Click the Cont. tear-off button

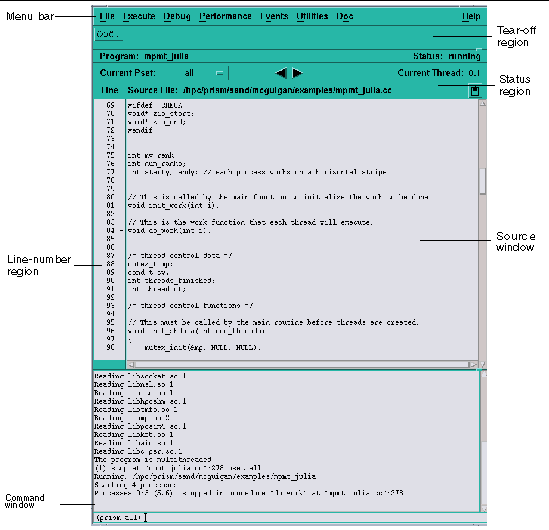pos(108,34)
